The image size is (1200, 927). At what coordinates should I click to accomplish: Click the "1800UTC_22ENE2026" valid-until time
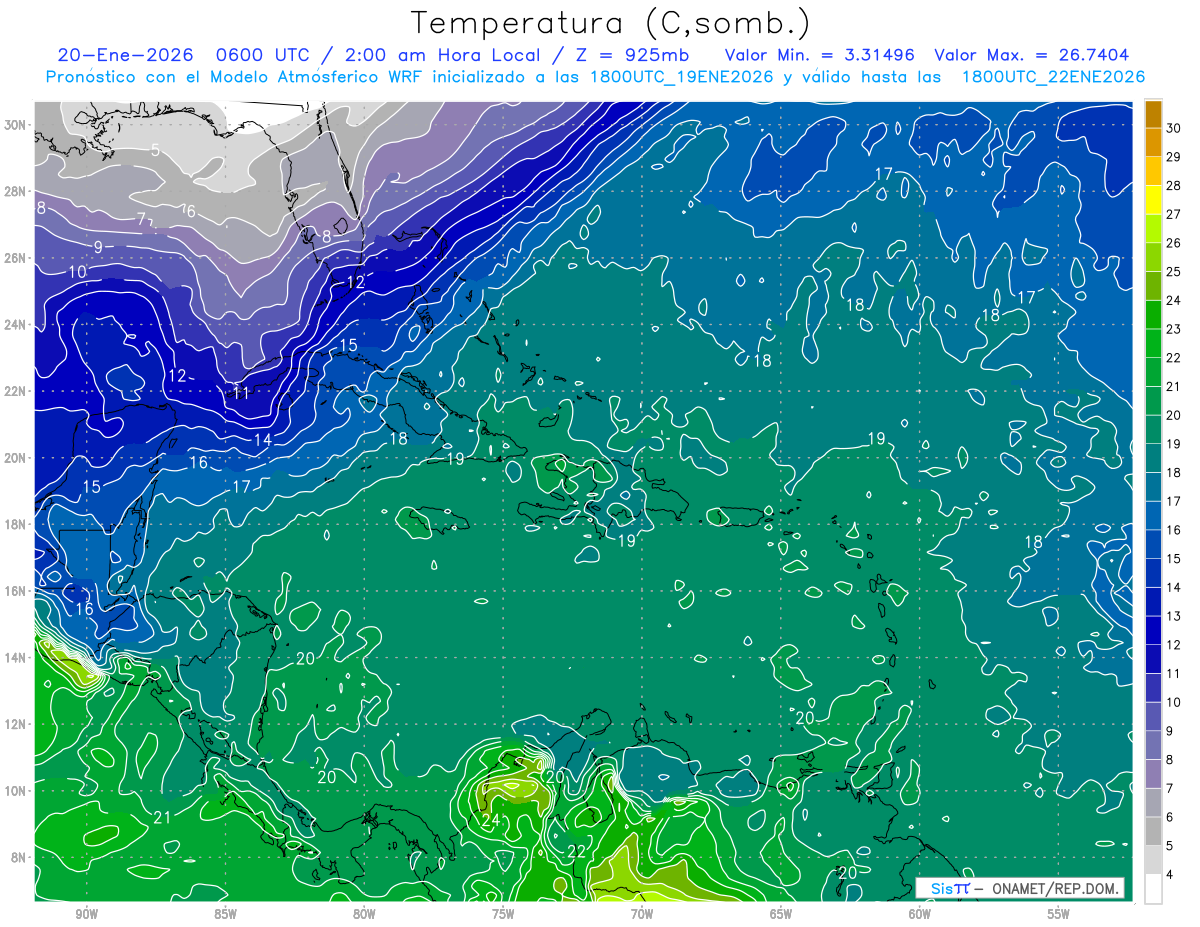point(1053,77)
